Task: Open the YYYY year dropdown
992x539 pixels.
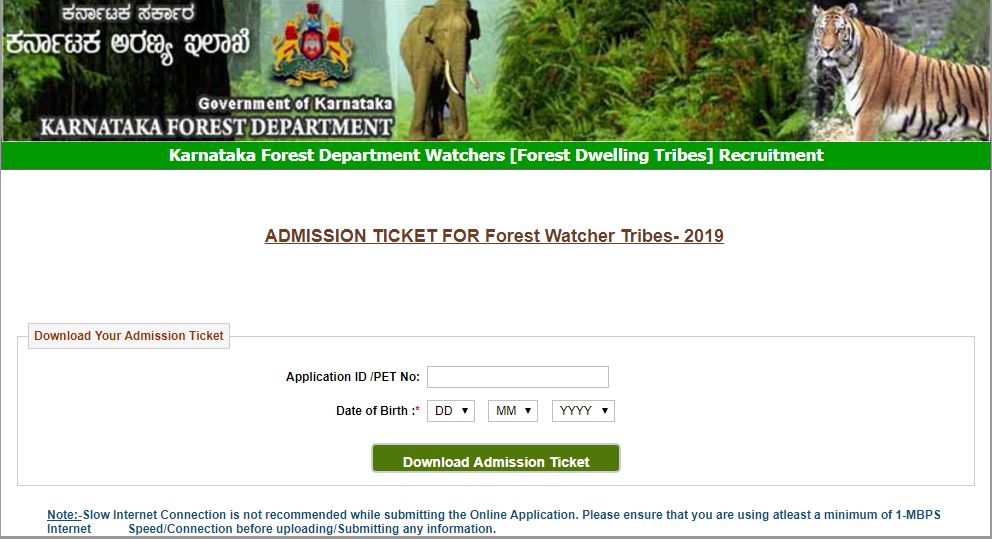Action: (x=583, y=411)
